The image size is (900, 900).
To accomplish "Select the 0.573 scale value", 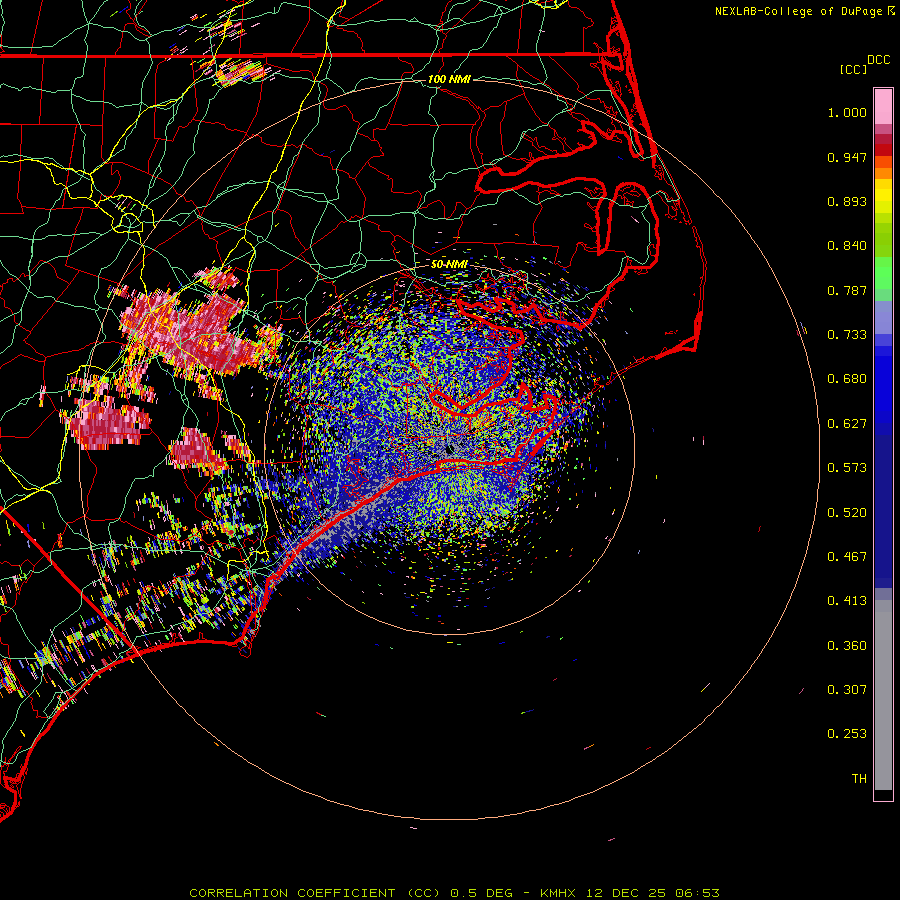I will click(x=847, y=468).
